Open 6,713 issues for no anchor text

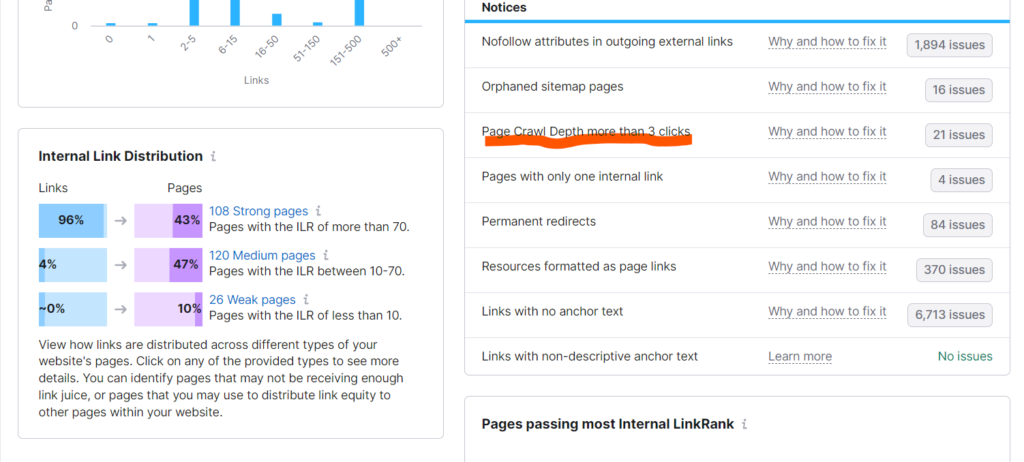pyautogui.click(x=950, y=315)
